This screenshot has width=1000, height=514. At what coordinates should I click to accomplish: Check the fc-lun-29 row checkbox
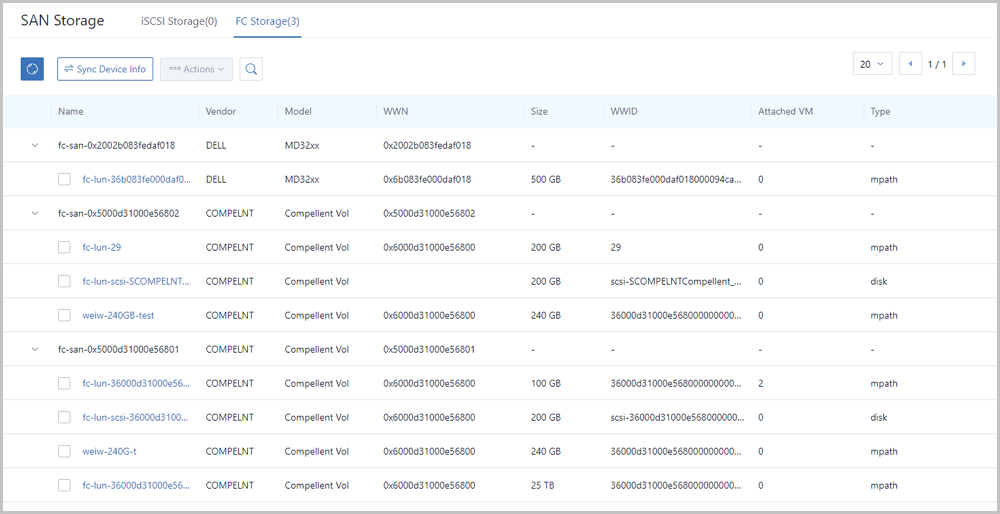pyautogui.click(x=64, y=247)
